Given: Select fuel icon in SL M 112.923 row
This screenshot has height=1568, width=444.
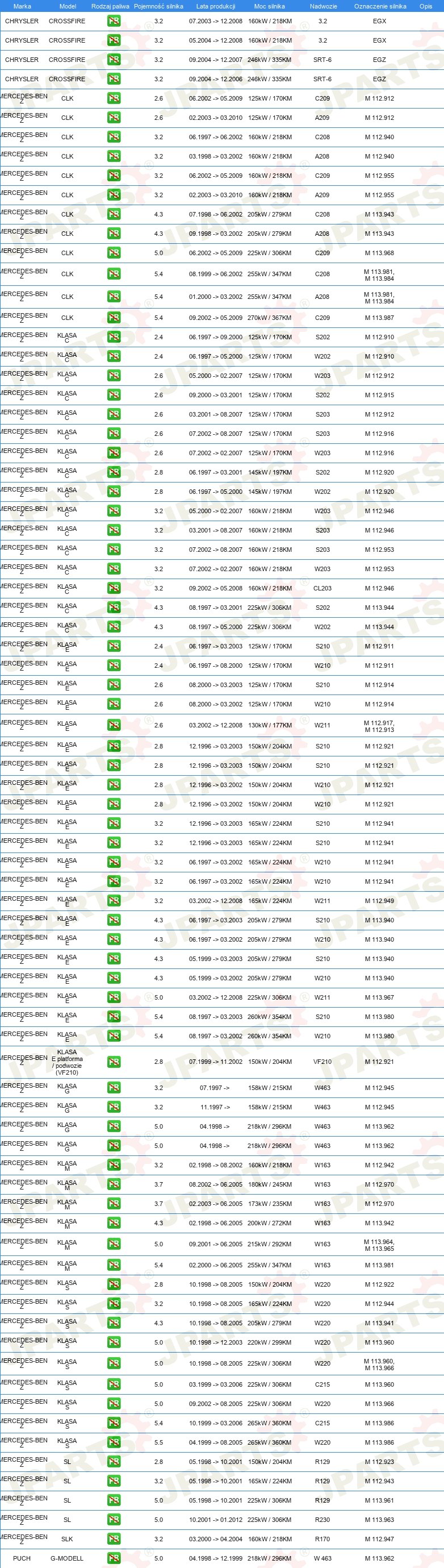Looking at the screenshot, I should (x=114, y=1462).
